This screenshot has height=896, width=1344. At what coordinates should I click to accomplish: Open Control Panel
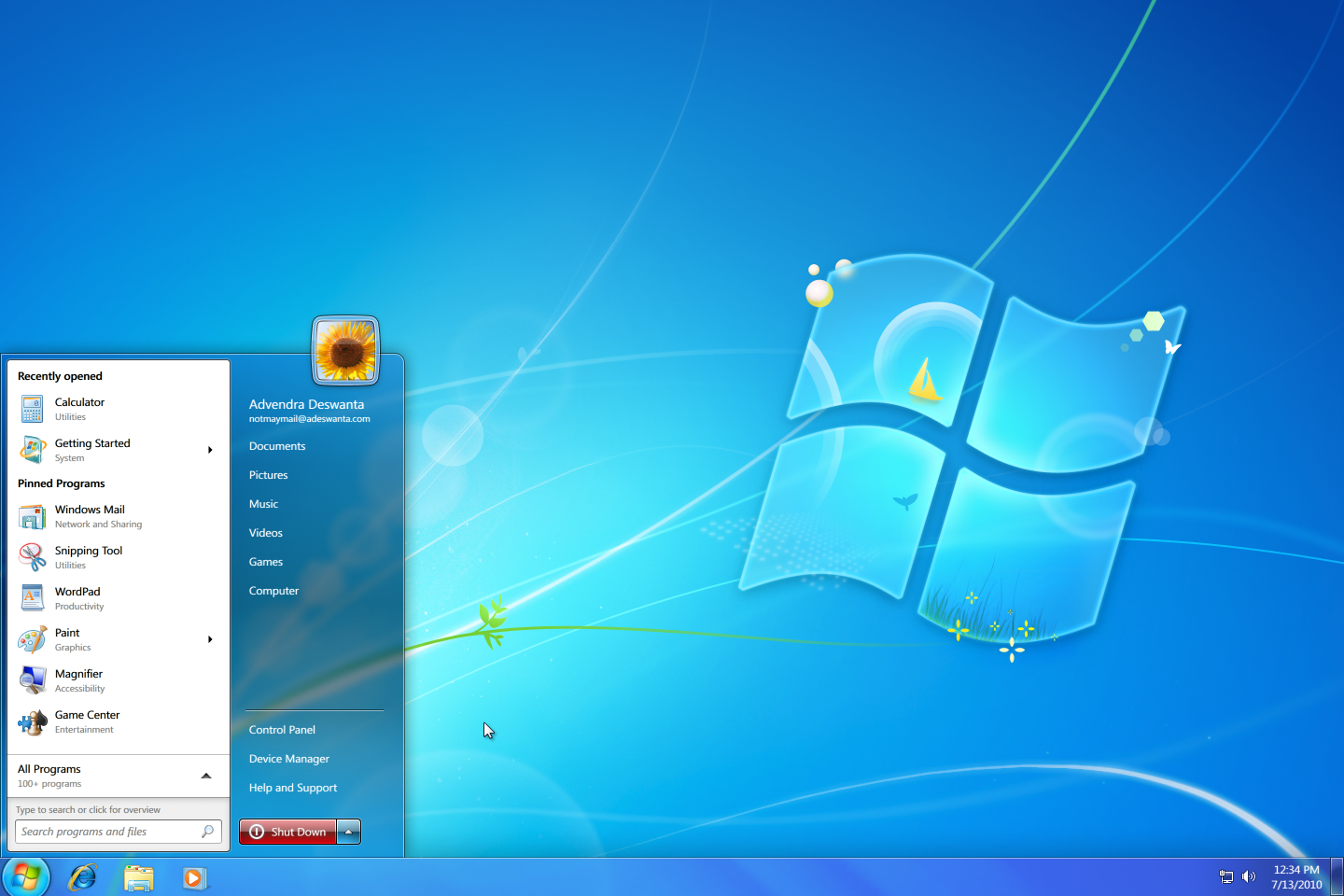[x=283, y=730]
